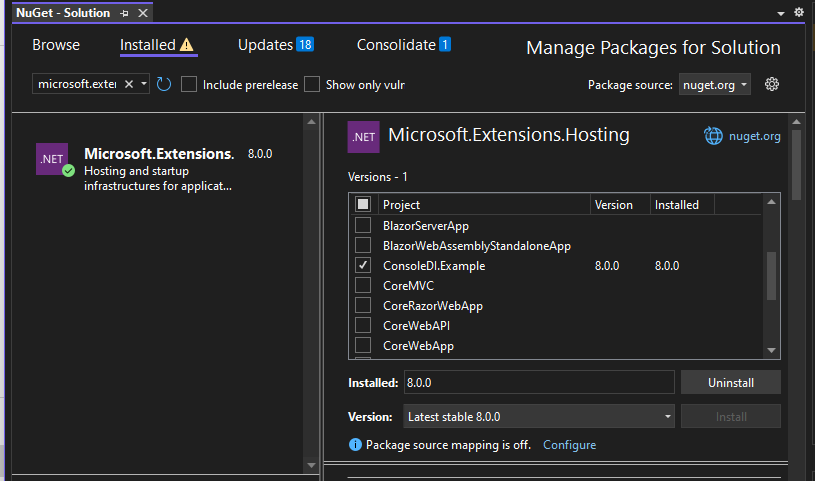Open the search box dropdown arrow

[x=144, y=85]
